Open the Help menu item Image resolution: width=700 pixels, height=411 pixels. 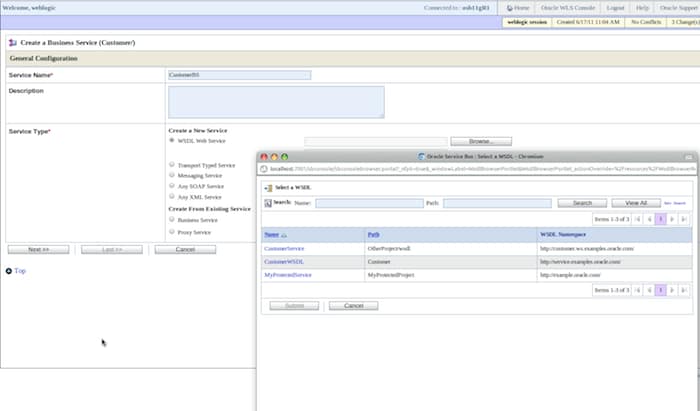[642, 8]
